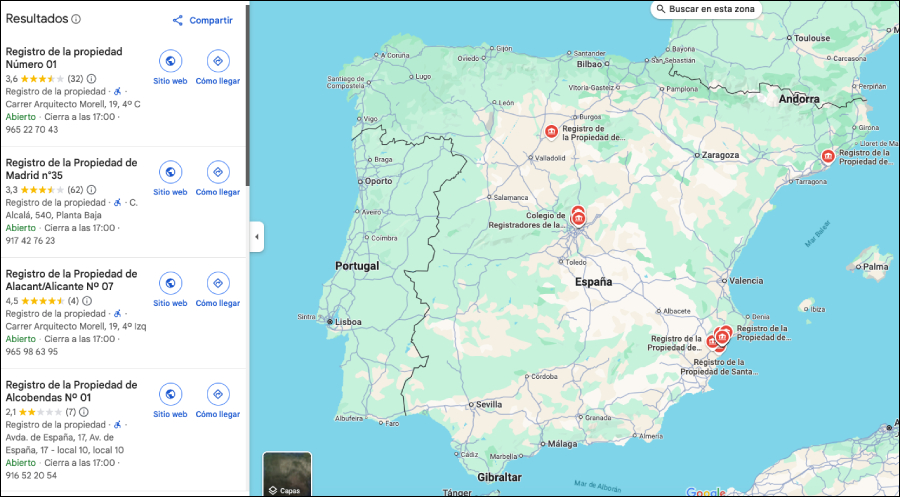Click the Bilbao city label

[589, 64]
